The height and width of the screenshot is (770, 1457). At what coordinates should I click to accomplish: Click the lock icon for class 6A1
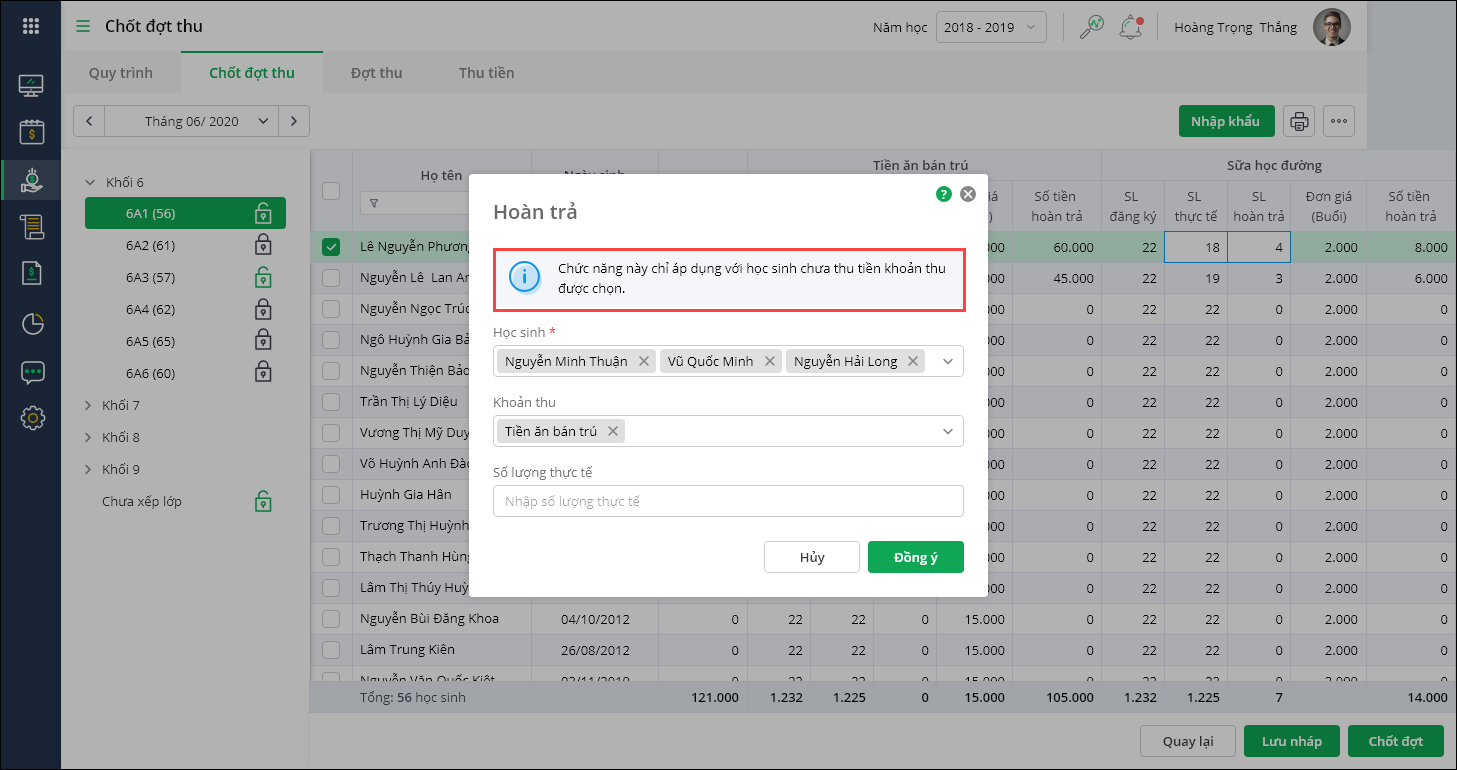click(x=263, y=213)
